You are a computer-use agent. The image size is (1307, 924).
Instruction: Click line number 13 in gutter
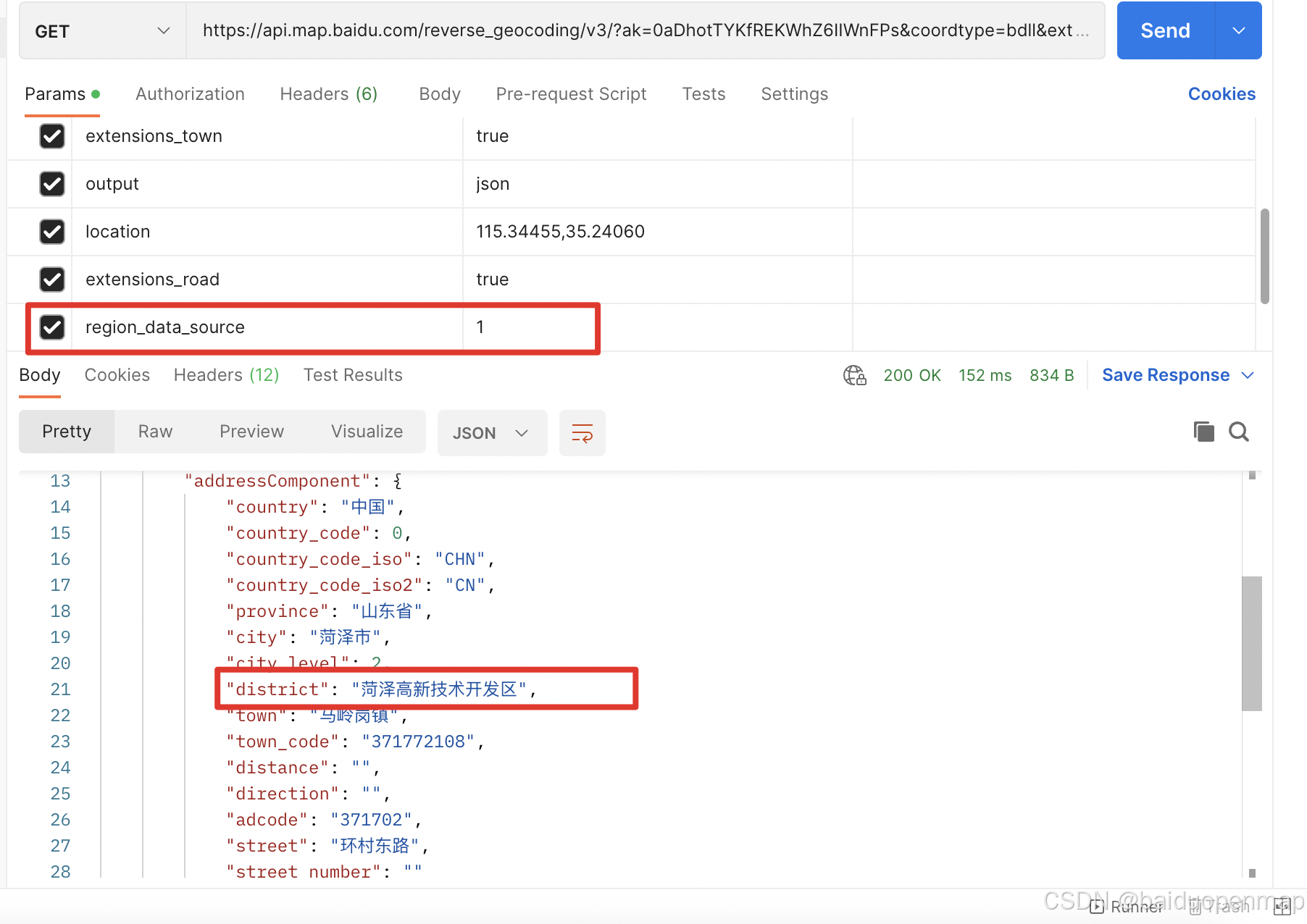(60, 481)
